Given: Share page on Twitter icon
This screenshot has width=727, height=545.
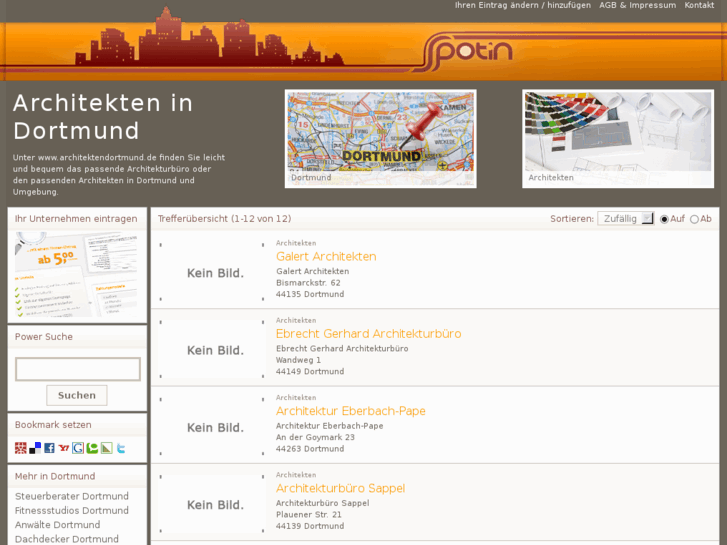Looking at the screenshot, I should click(121, 448).
